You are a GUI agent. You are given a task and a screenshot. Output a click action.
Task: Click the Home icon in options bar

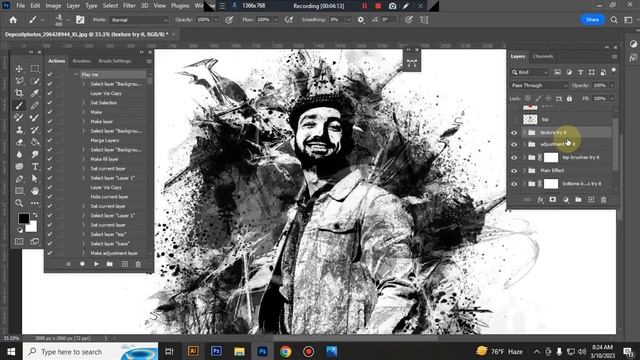tap(13, 20)
